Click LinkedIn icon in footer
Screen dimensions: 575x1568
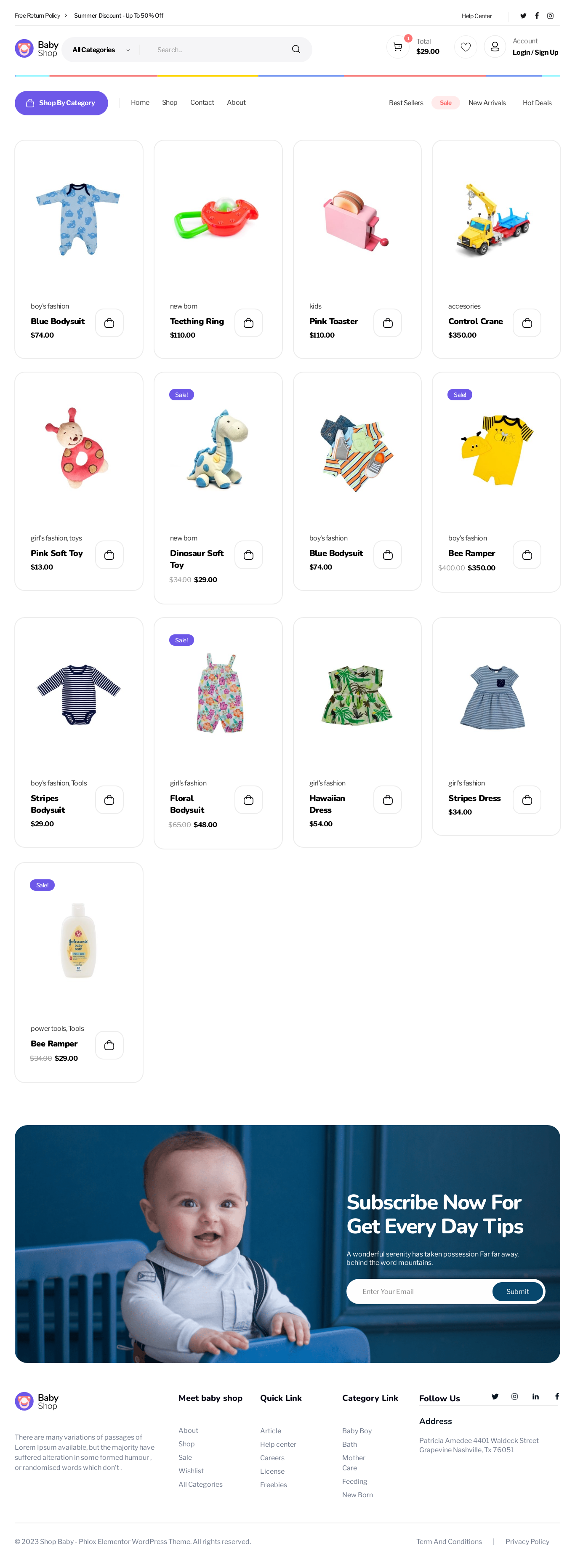click(x=535, y=1396)
